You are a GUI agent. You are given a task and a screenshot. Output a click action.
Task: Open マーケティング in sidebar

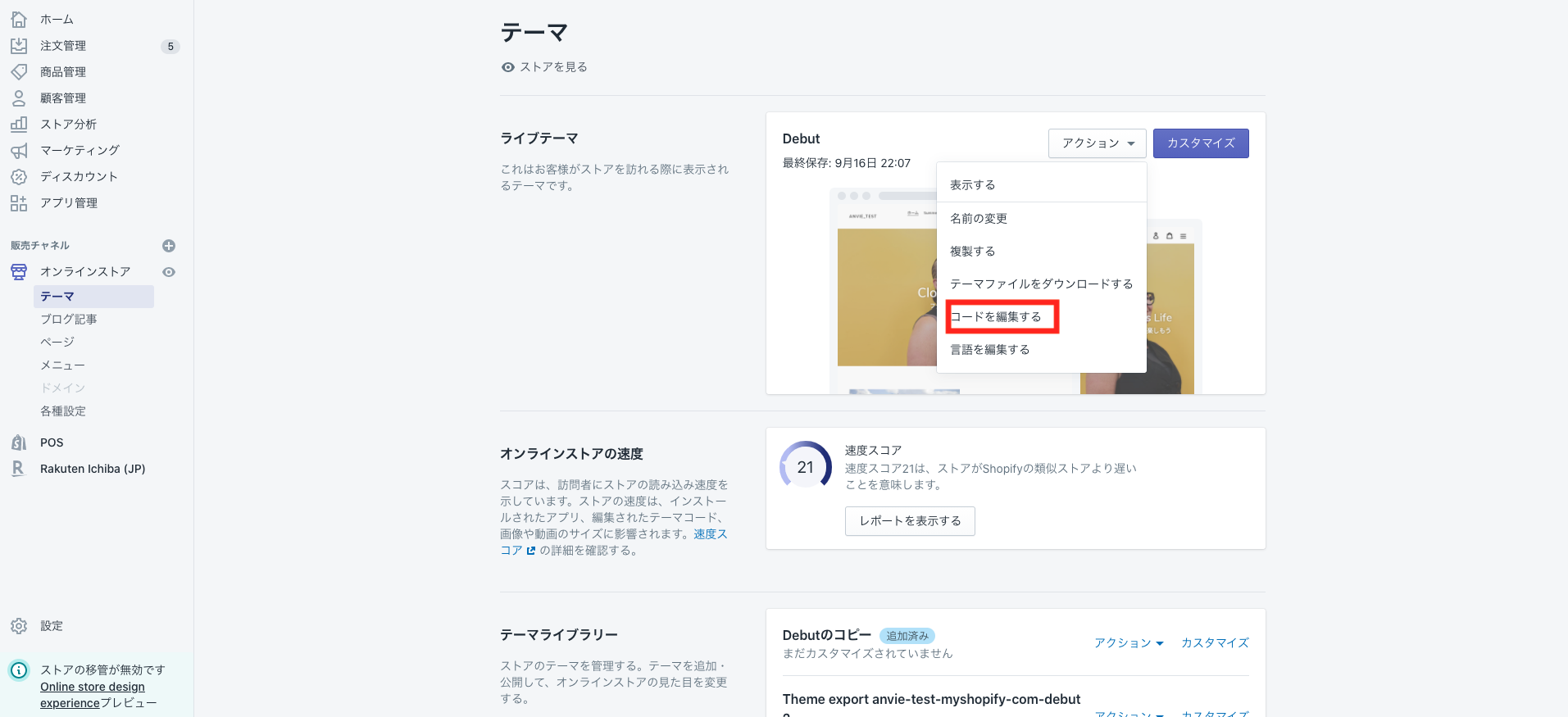pos(80,151)
